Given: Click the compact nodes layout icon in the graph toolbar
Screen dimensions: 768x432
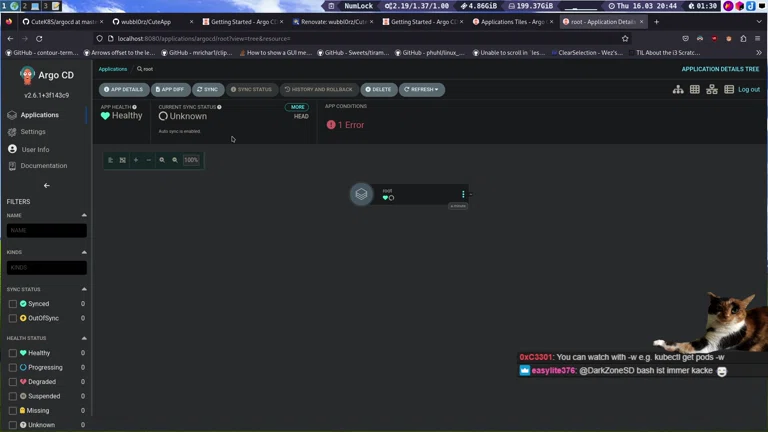Looking at the screenshot, I should tap(110, 160).
